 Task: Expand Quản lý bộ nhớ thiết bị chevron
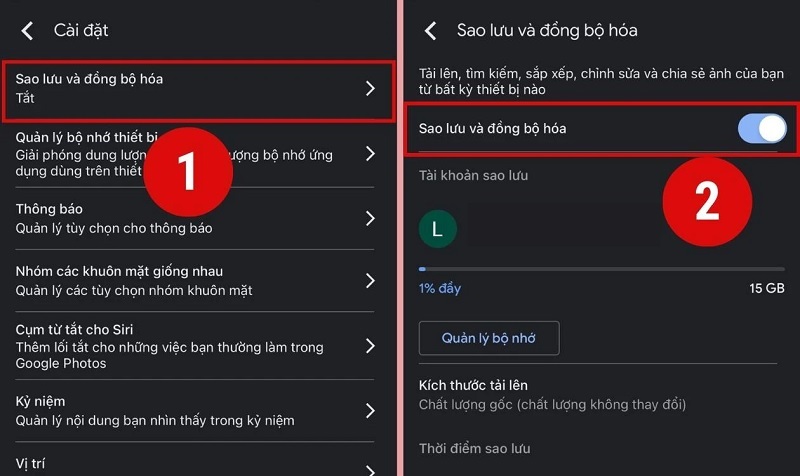click(x=370, y=154)
